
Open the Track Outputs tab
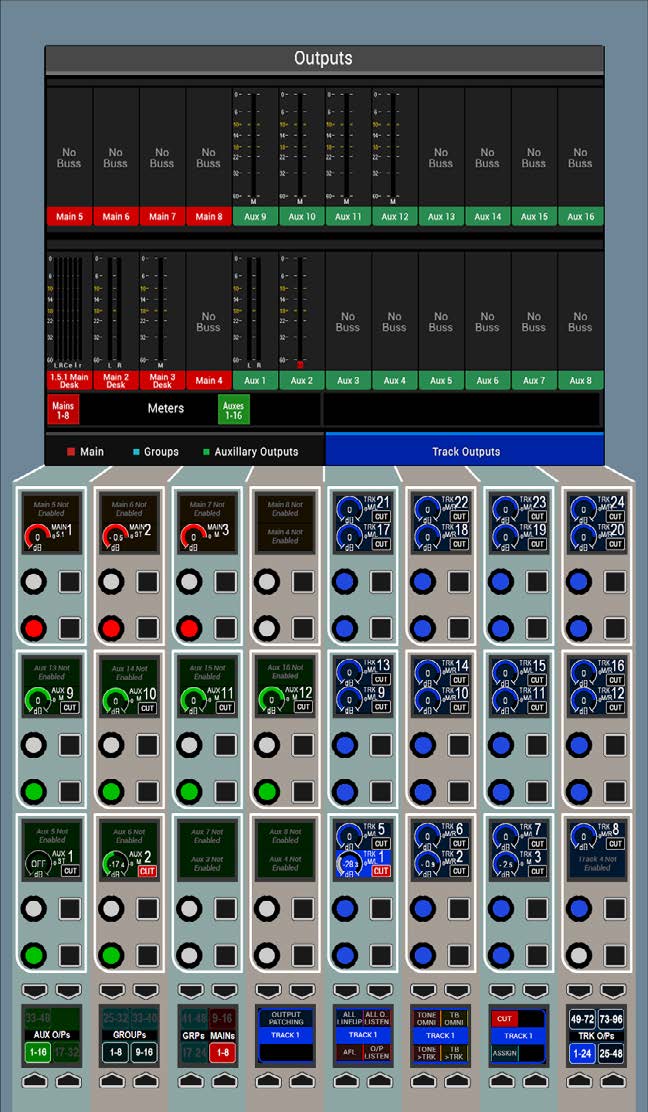[x=465, y=451]
